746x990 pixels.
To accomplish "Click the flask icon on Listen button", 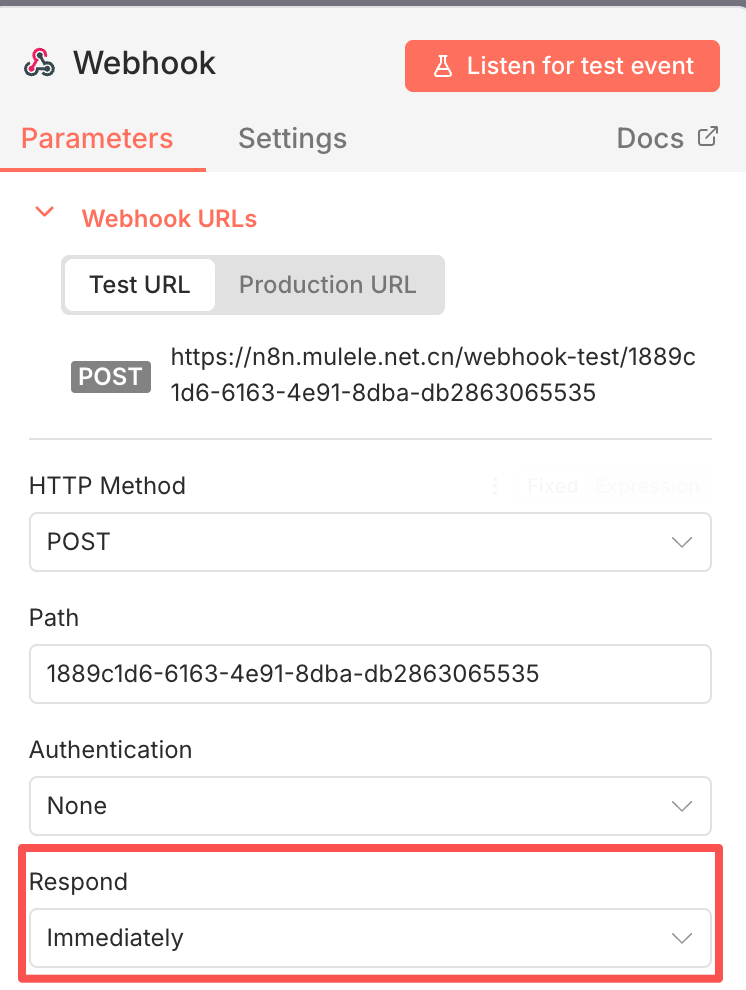I will point(442,67).
